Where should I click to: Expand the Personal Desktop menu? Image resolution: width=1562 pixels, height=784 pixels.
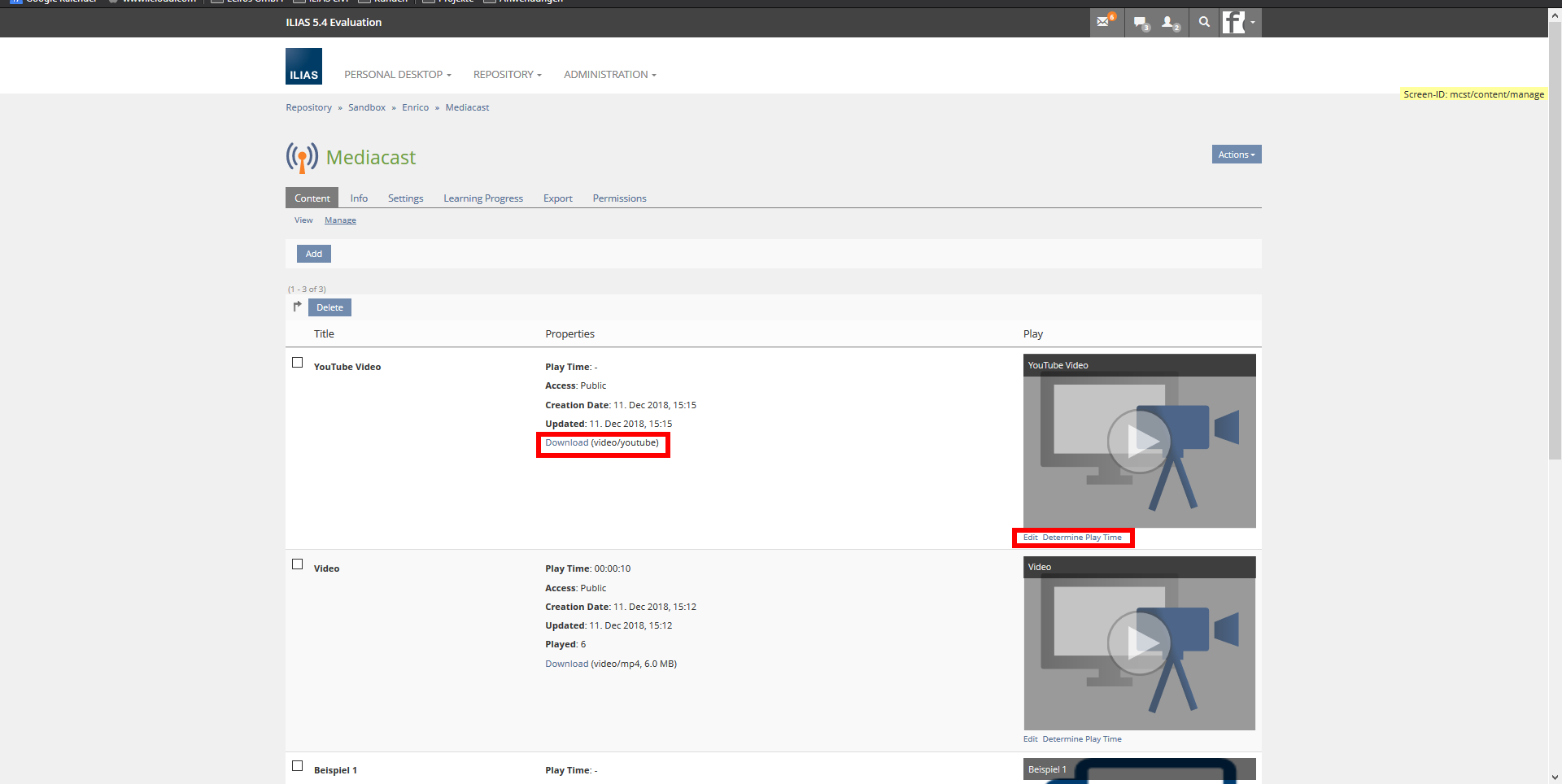point(397,75)
